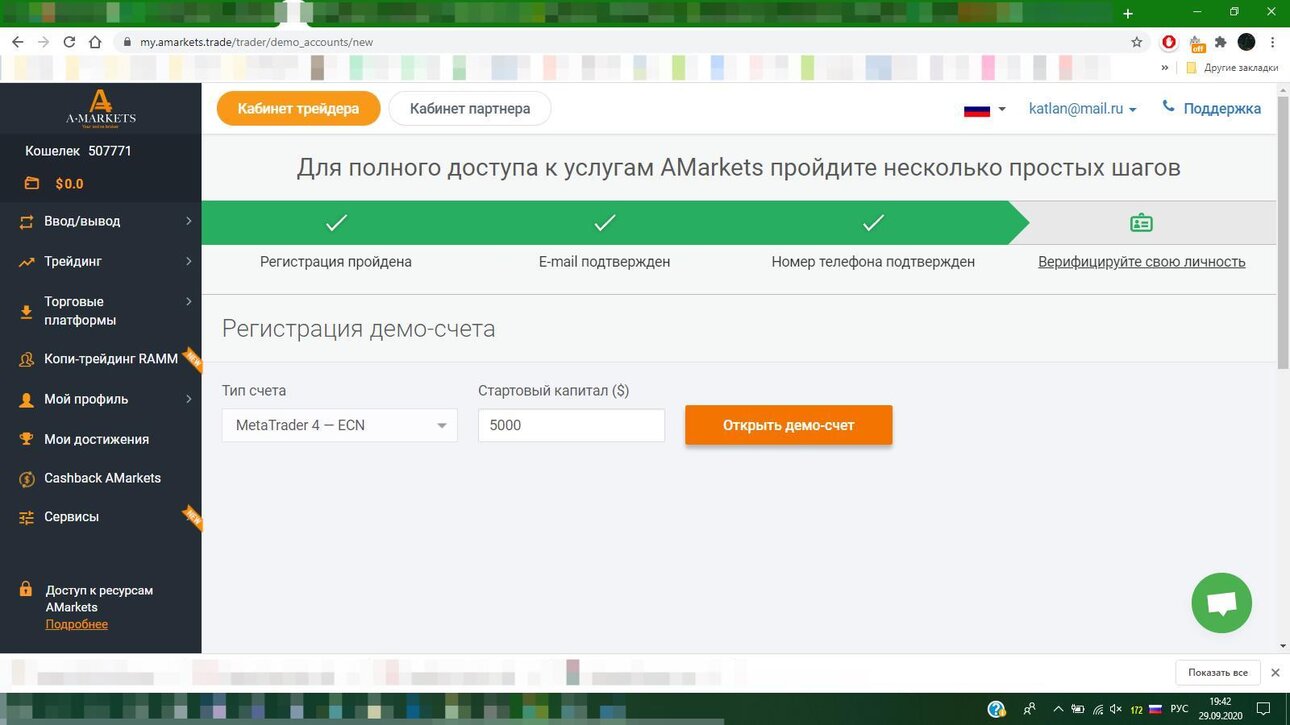Click the Кошелек 507771 text
1290x725 pixels.
pyautogui.click(x=78, y=151)
